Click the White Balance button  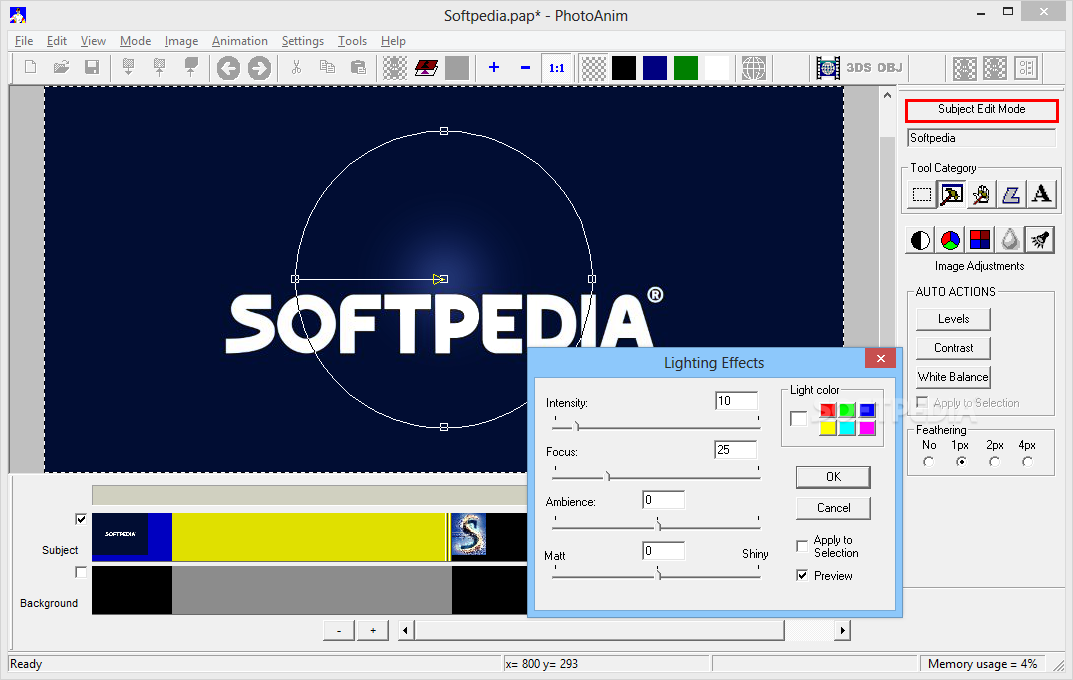(953, 377)
